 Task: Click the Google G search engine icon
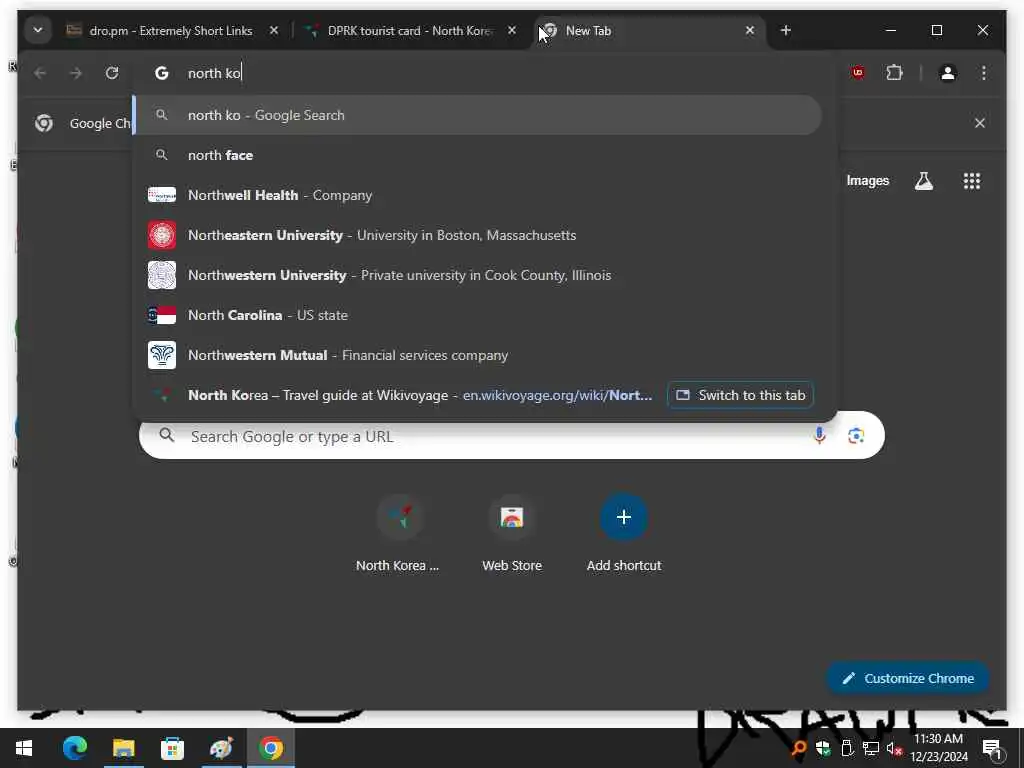click(x=161, y=73)
